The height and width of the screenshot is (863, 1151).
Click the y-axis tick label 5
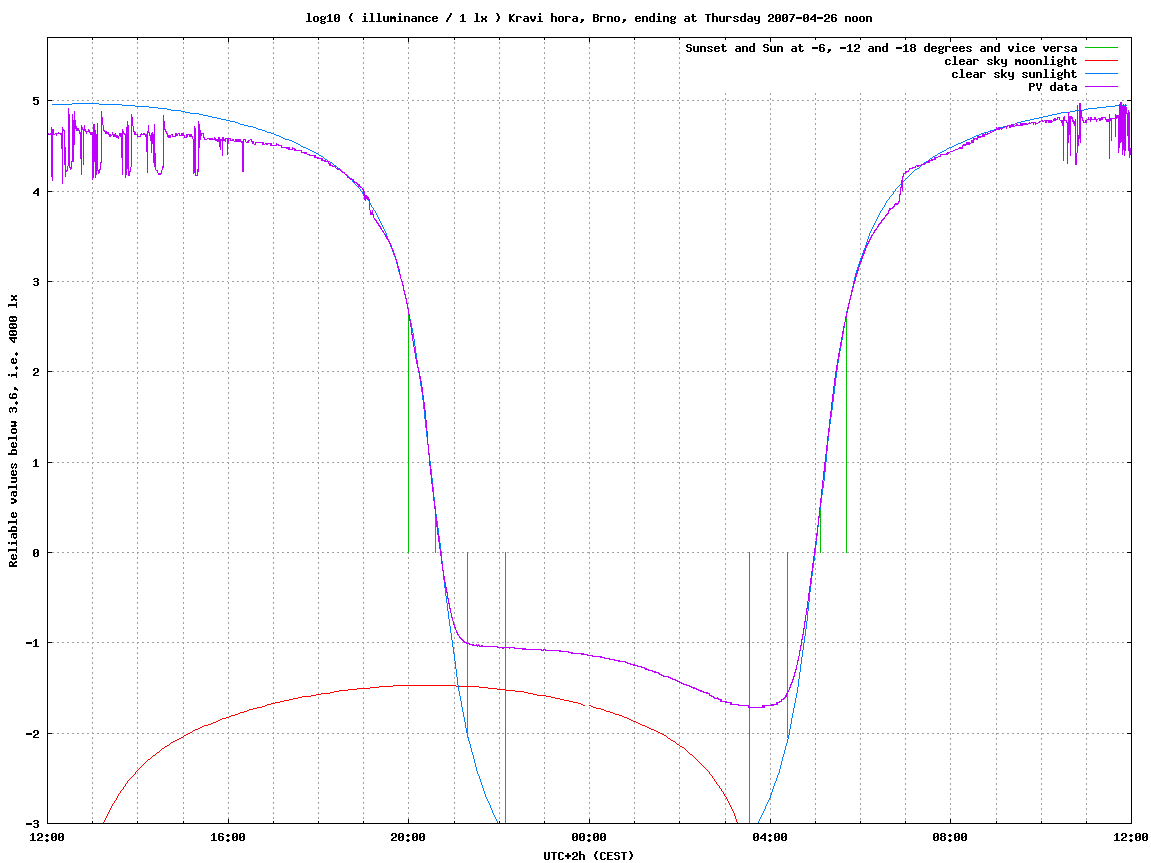click(x=36, y=101)
